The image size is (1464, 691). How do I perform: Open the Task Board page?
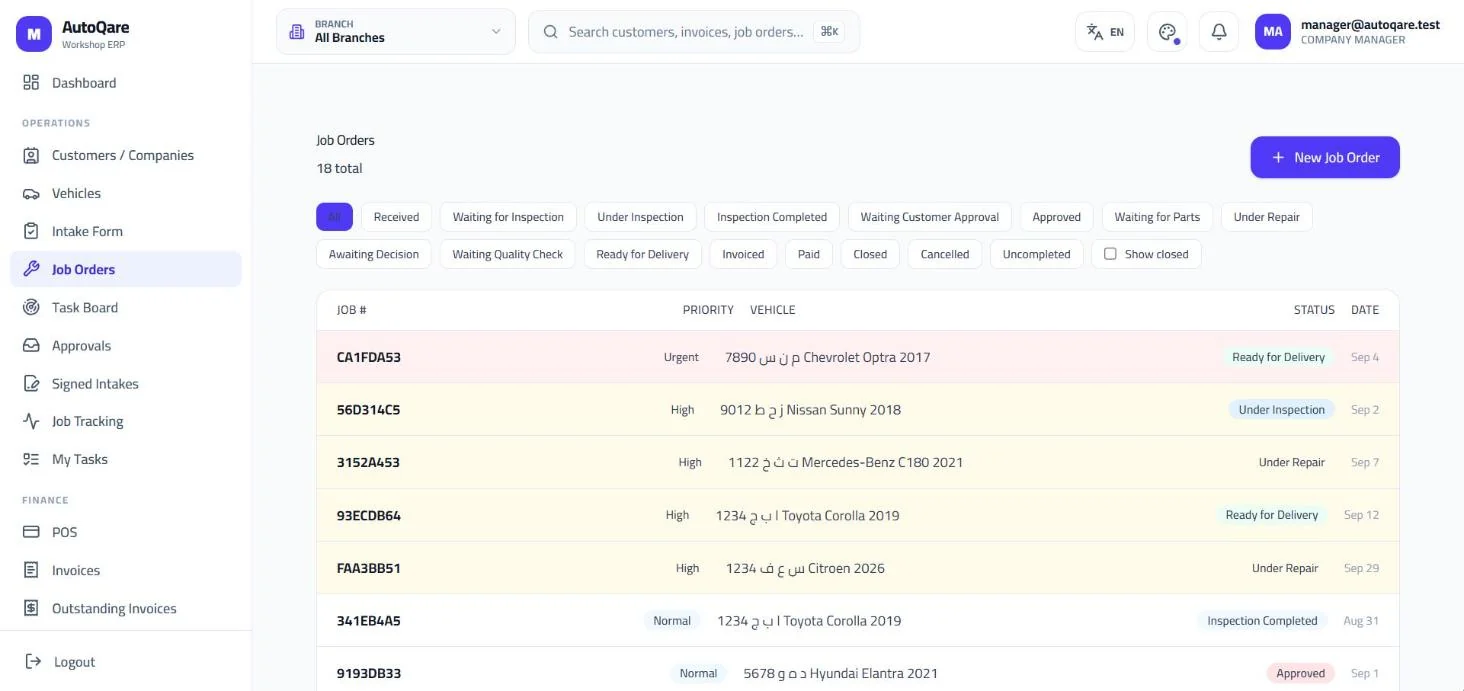126,307
